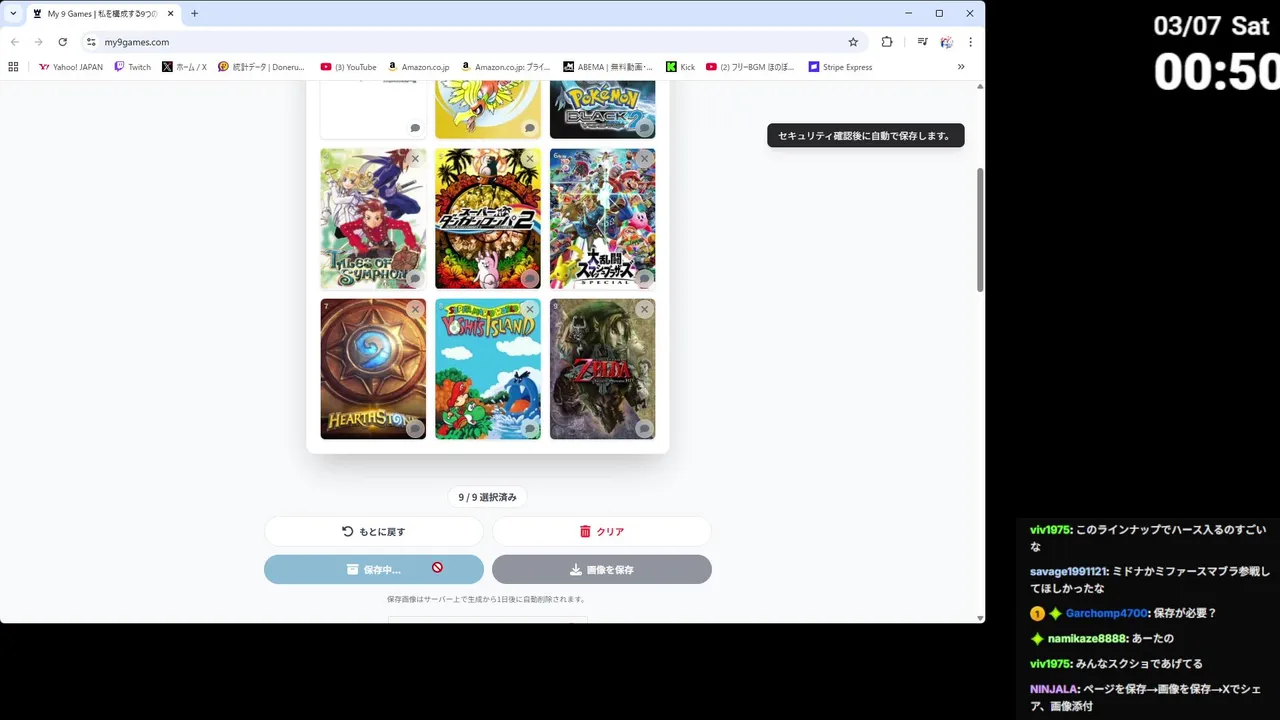
Task: Open comment bubble on Smash Bros Special
Action: coord(645,278)
